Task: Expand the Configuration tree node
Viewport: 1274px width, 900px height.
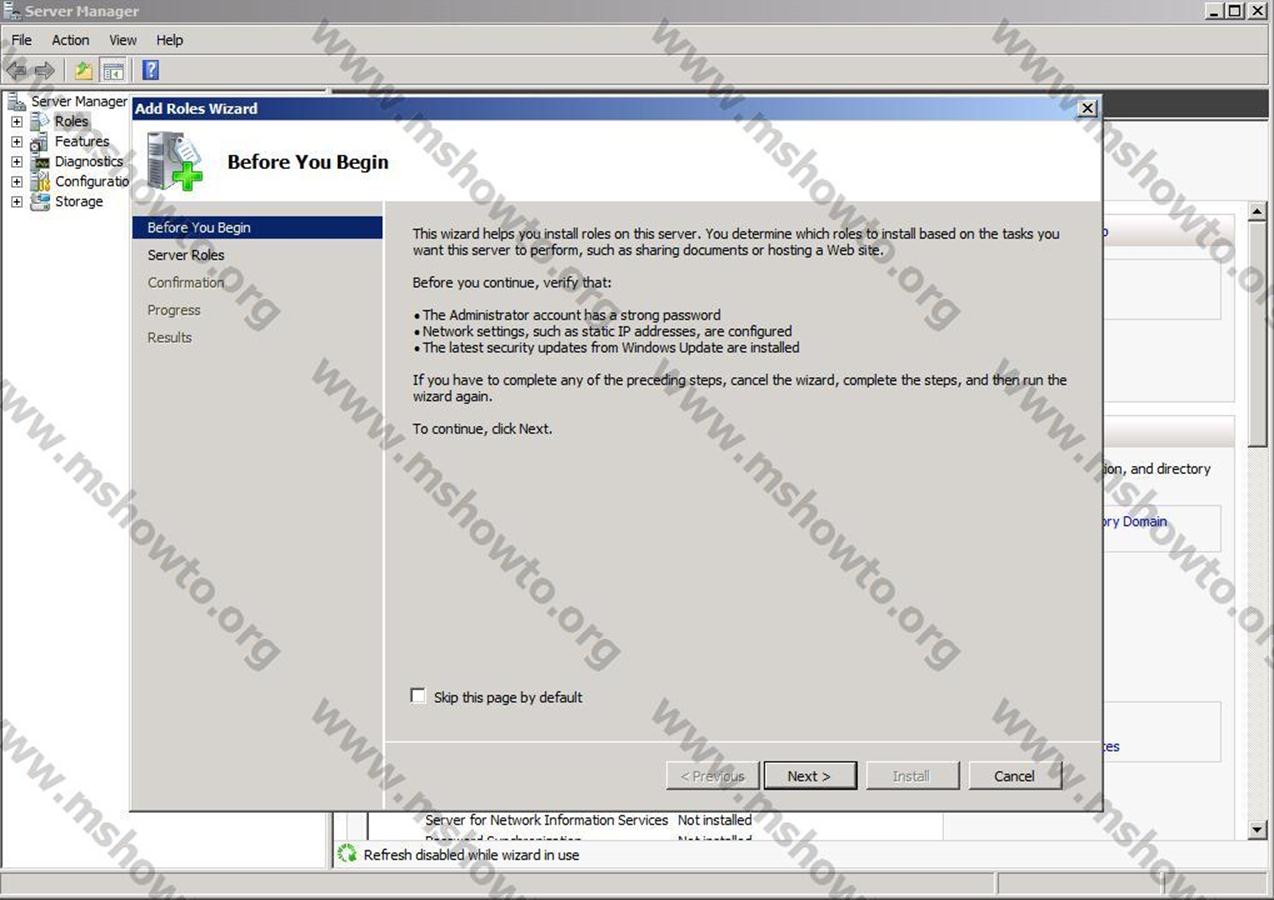Action: 16,182
